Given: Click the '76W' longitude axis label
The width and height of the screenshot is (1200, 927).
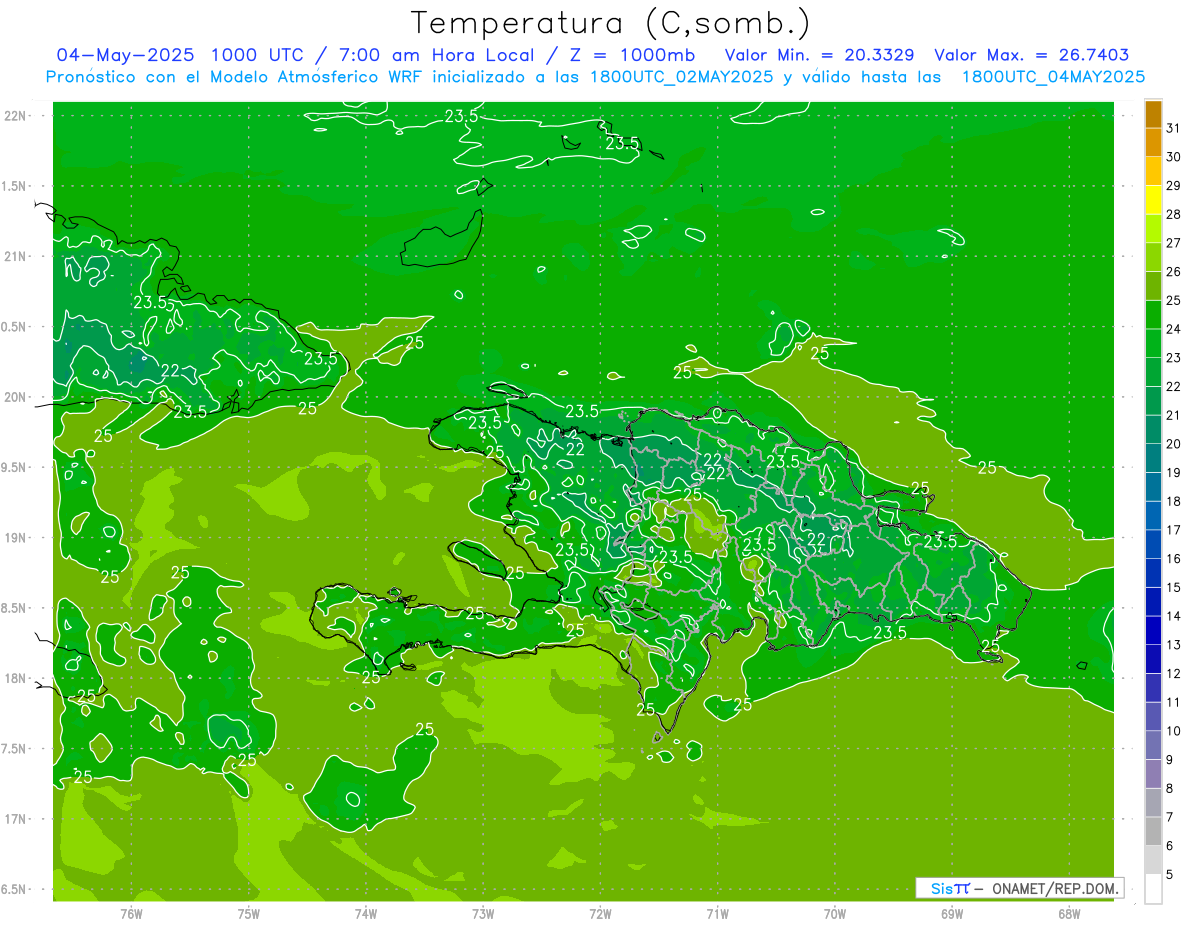Looking at the screenshot, I should pyautogui.click(x=131, y=914).
